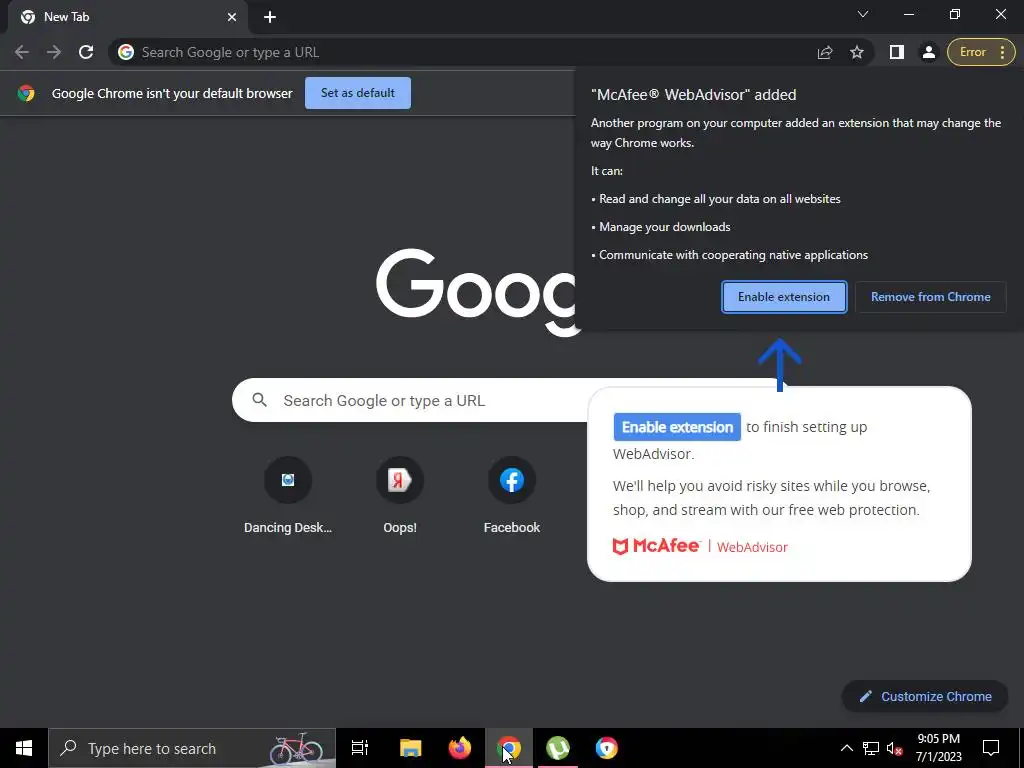The image size is (1024, 768).
Task: Share this page icon in address bar
Action: (x=825, y=52)
